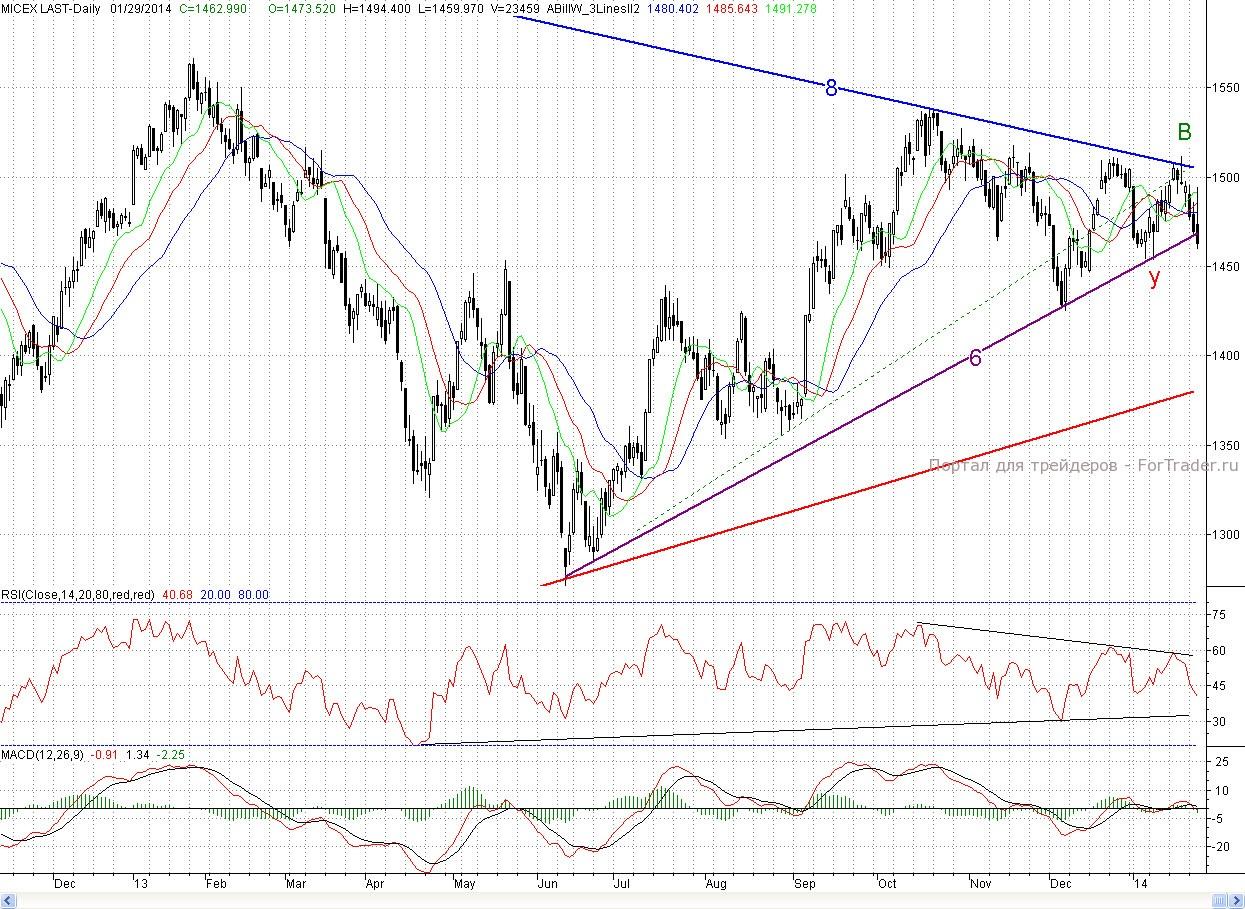Click the MICEX LAST-Daily chart title
The height and width of the screenshot is (909, 1245).
pyautogui.click(x=50, y=7)
